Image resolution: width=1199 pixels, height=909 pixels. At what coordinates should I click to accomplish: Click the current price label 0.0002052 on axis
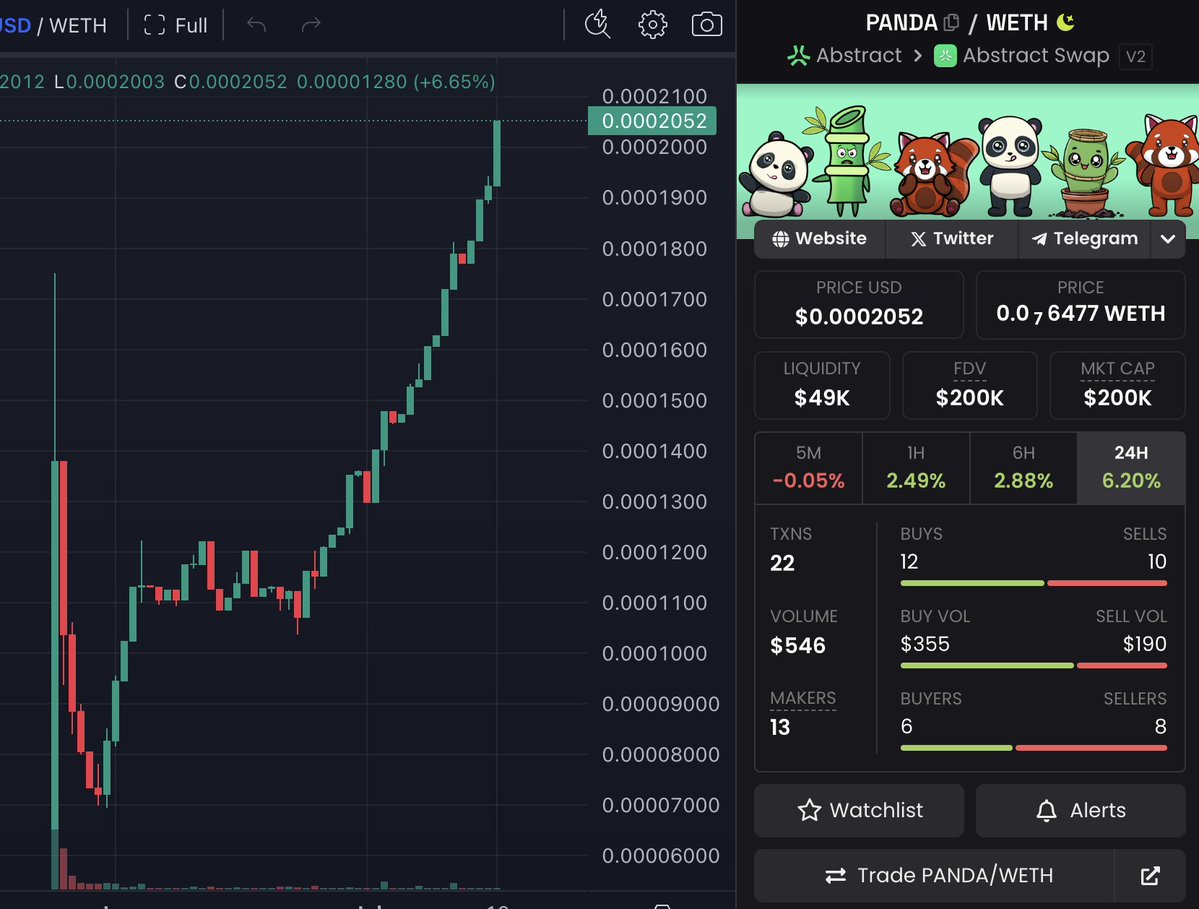[652, 121]
